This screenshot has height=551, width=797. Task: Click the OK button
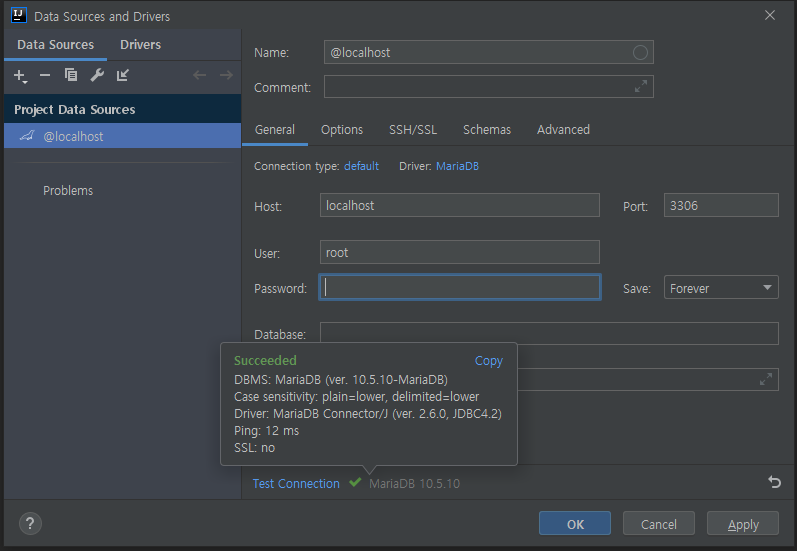tap(575, 524)
